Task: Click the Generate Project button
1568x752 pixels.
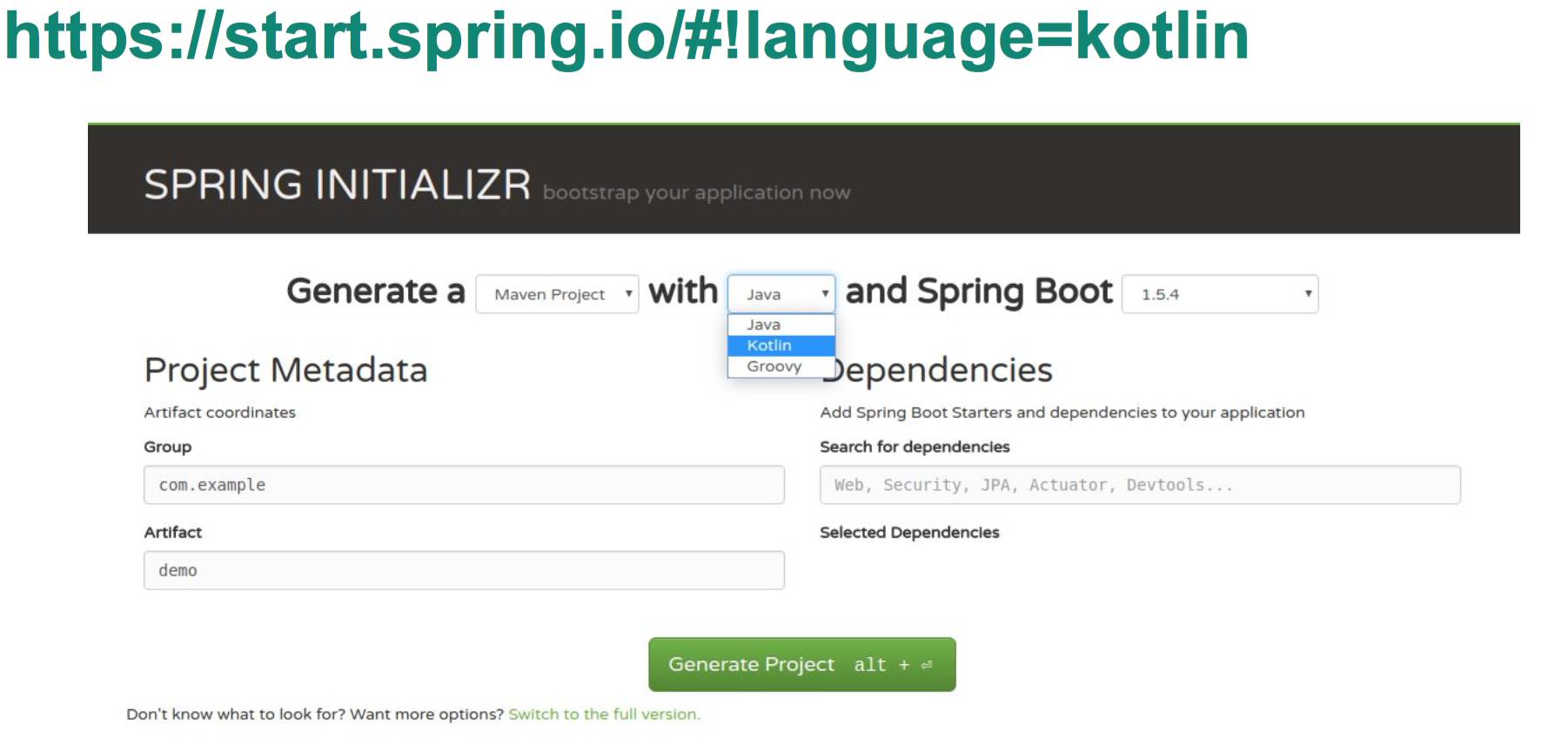Action: click(x=801, y=664)
